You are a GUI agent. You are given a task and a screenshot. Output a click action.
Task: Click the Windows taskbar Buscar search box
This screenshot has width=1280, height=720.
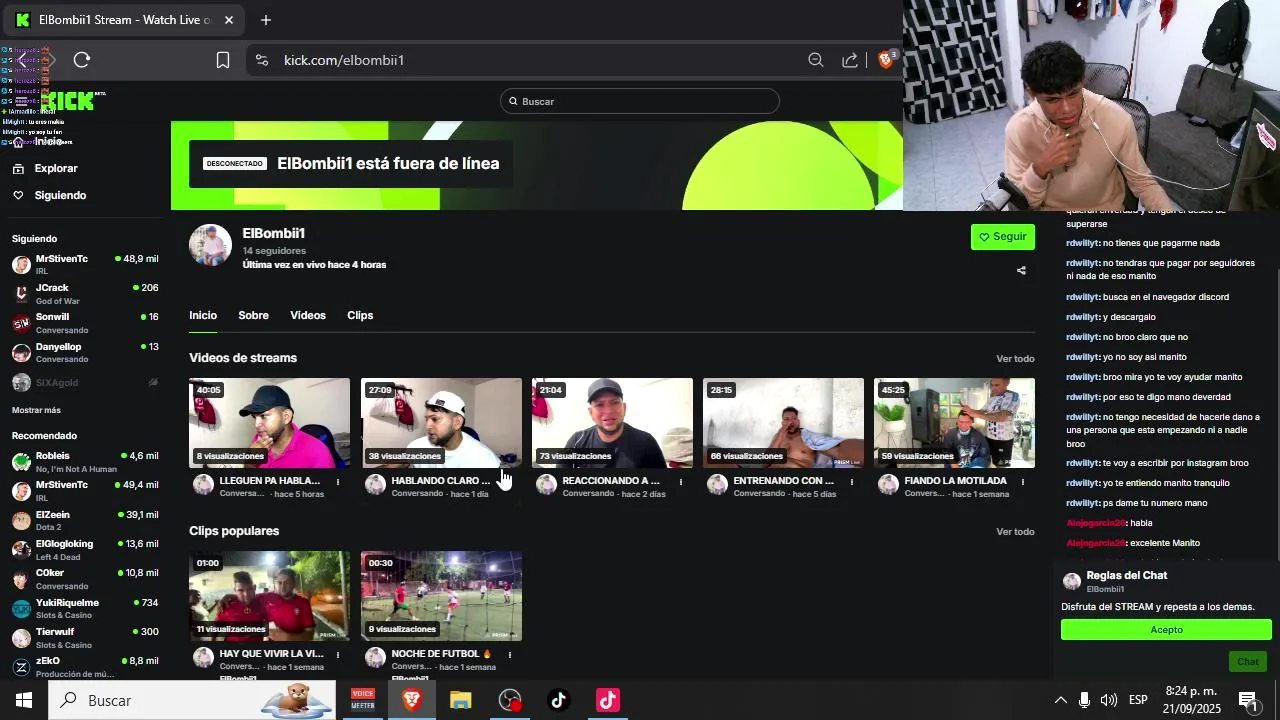[x=192, y=700]
